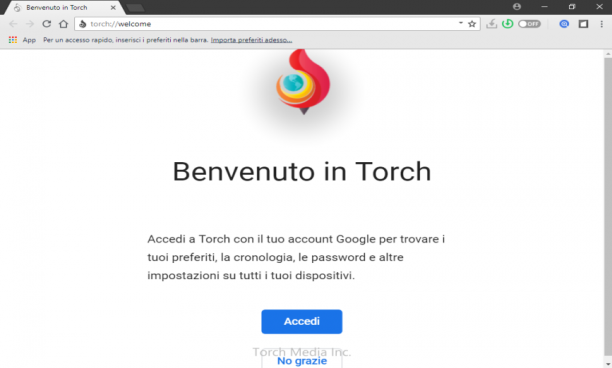612x368 pixels.
Task: Open the App shortcuts grid
Action: point(22,40)
